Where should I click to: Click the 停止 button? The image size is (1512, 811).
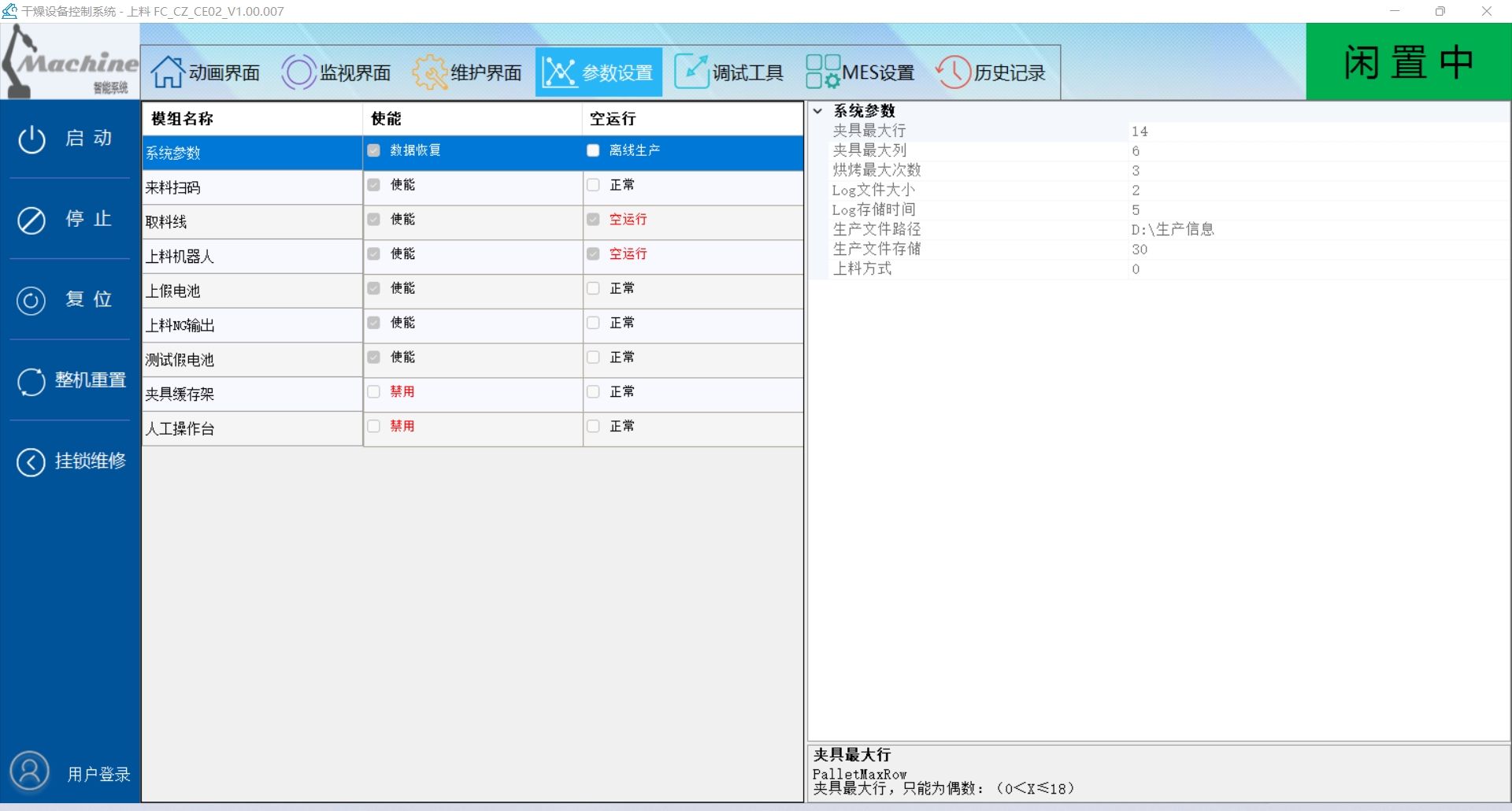click(x=70, y=219)
